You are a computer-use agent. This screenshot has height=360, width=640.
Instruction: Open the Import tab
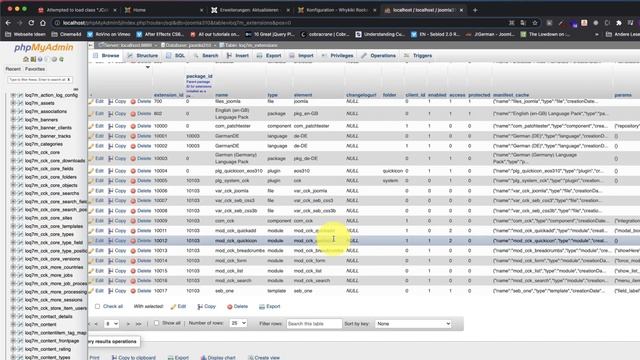302,56
